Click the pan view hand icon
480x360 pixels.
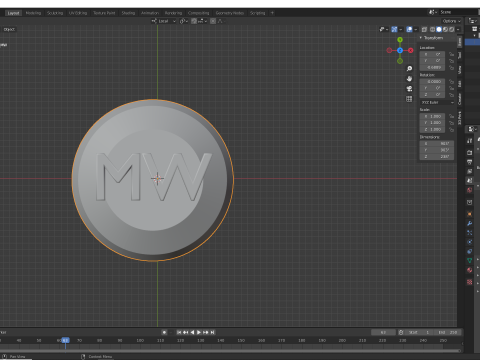tap(409, 79)
